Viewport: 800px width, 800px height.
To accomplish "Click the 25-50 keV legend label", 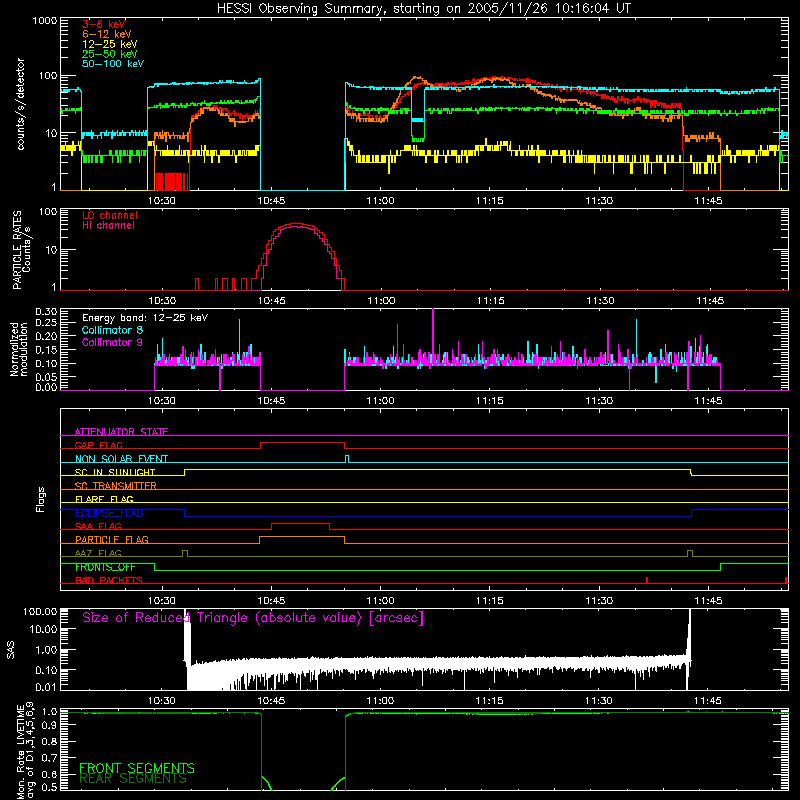I will pyautogui.click(x=109, y=54).
